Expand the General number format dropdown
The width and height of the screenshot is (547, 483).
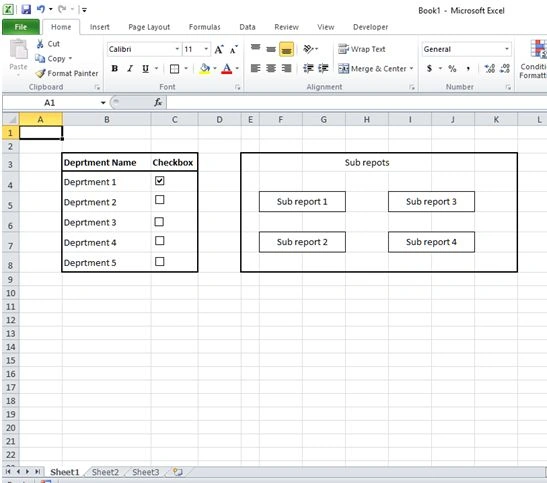click(507, 49)
